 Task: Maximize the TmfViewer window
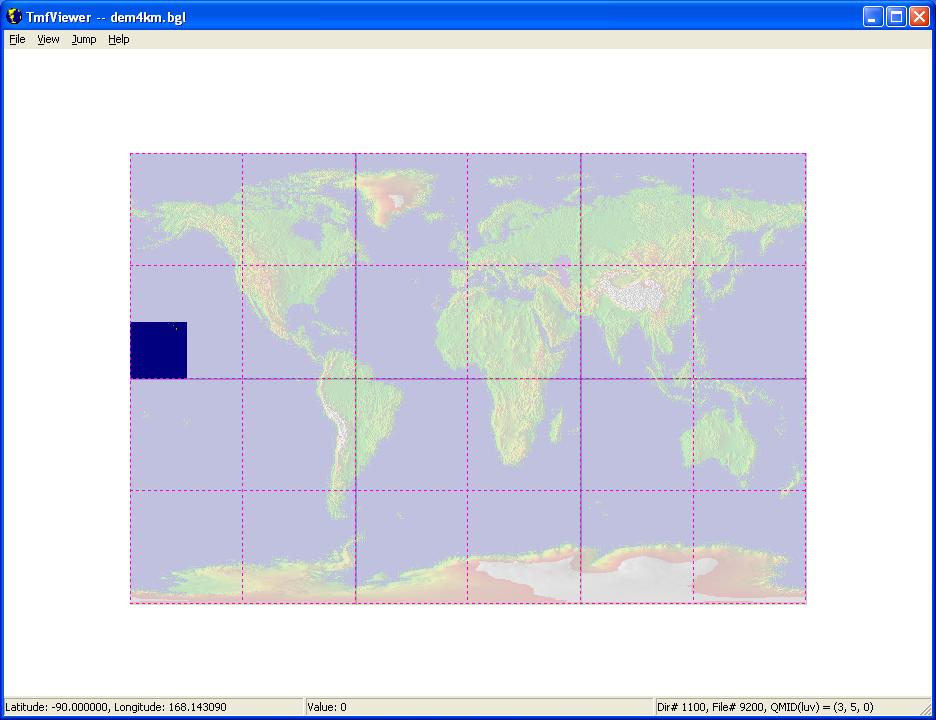click(x=897, y=17)
